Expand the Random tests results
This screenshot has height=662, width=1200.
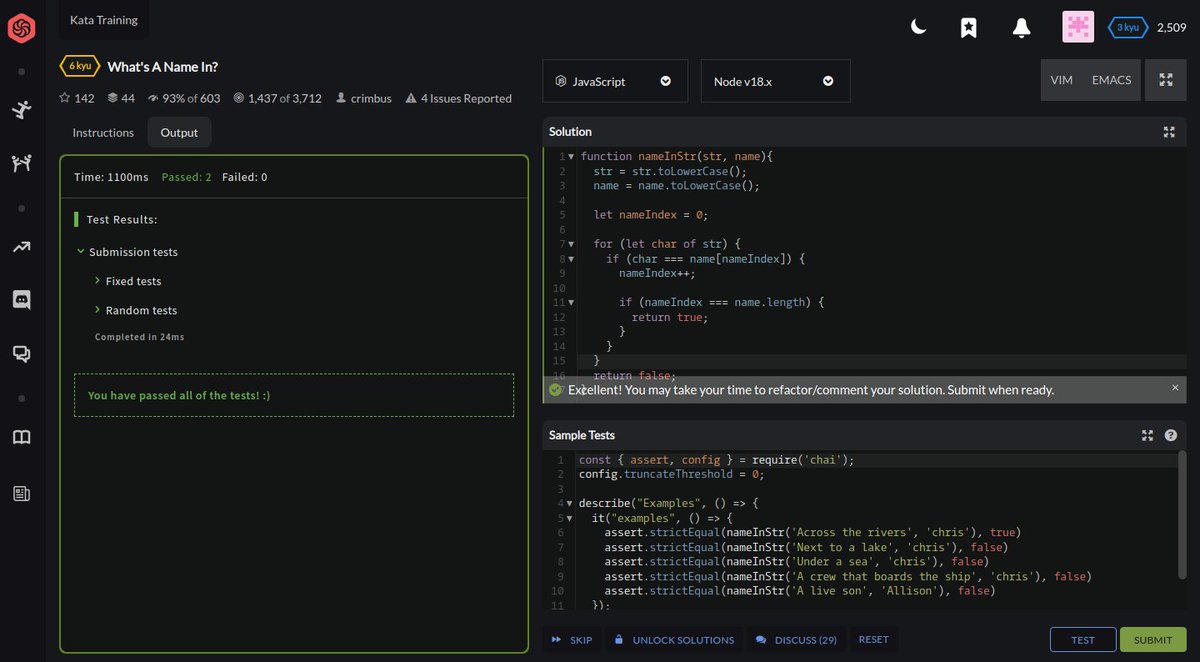97,310
